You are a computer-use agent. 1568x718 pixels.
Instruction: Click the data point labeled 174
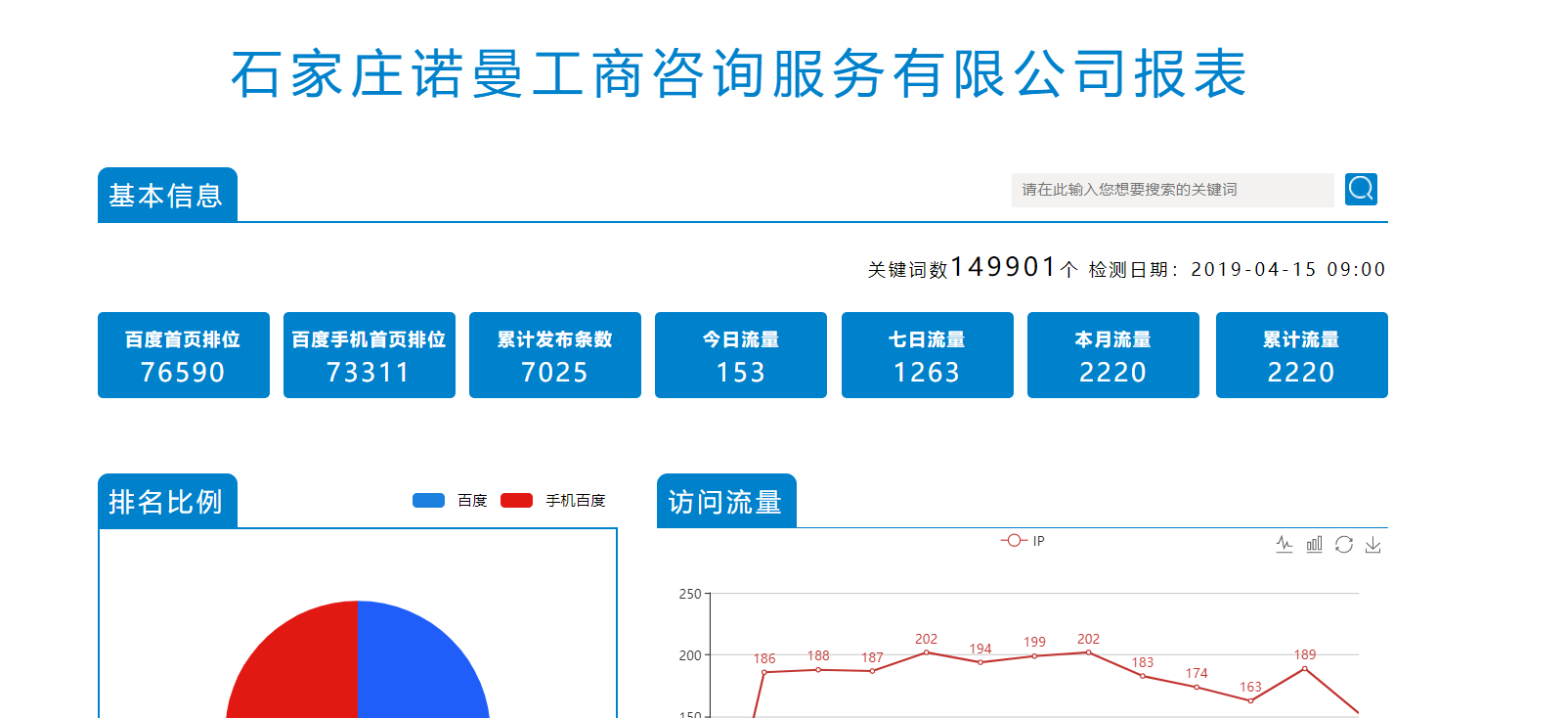pos(1197,687)
